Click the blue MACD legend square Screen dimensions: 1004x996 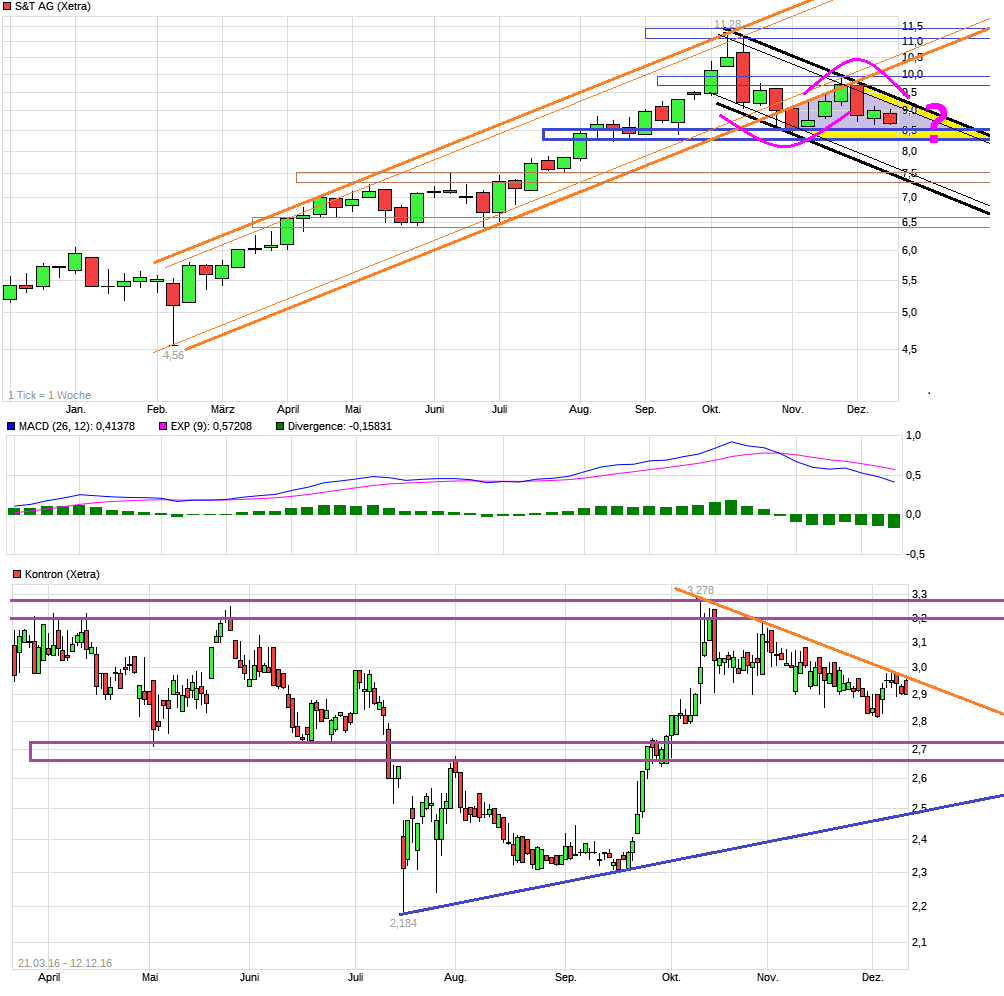tap(10, 426)
